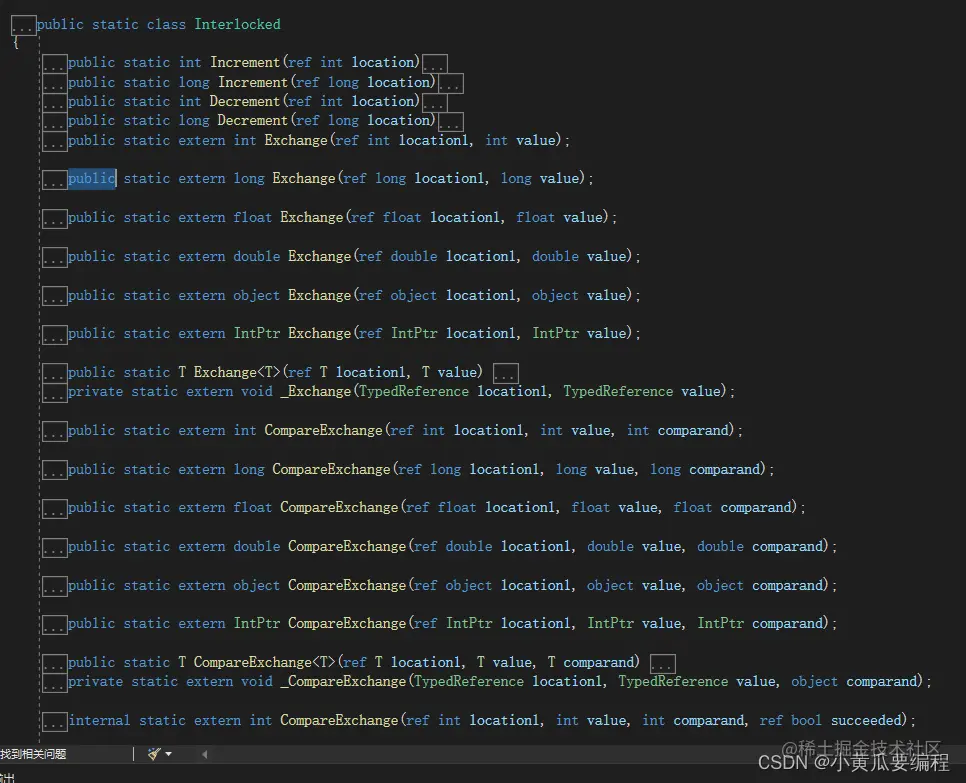Click the highlighted public keyword

coord(92,179)
